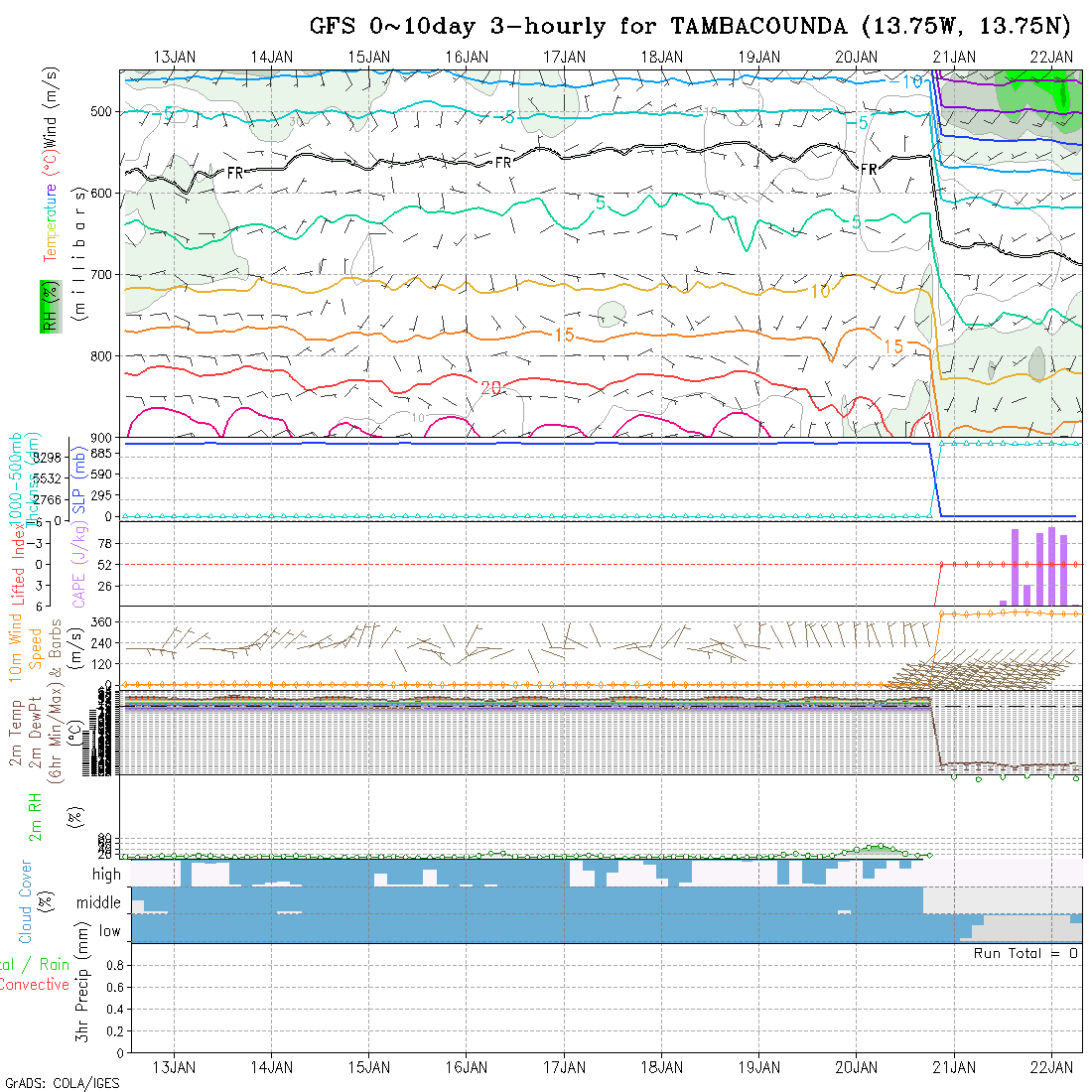This screenshot has width=1092, height=1092.
Task: Click the 15JAN label on bottom axis
Action: coord(369,1066)
